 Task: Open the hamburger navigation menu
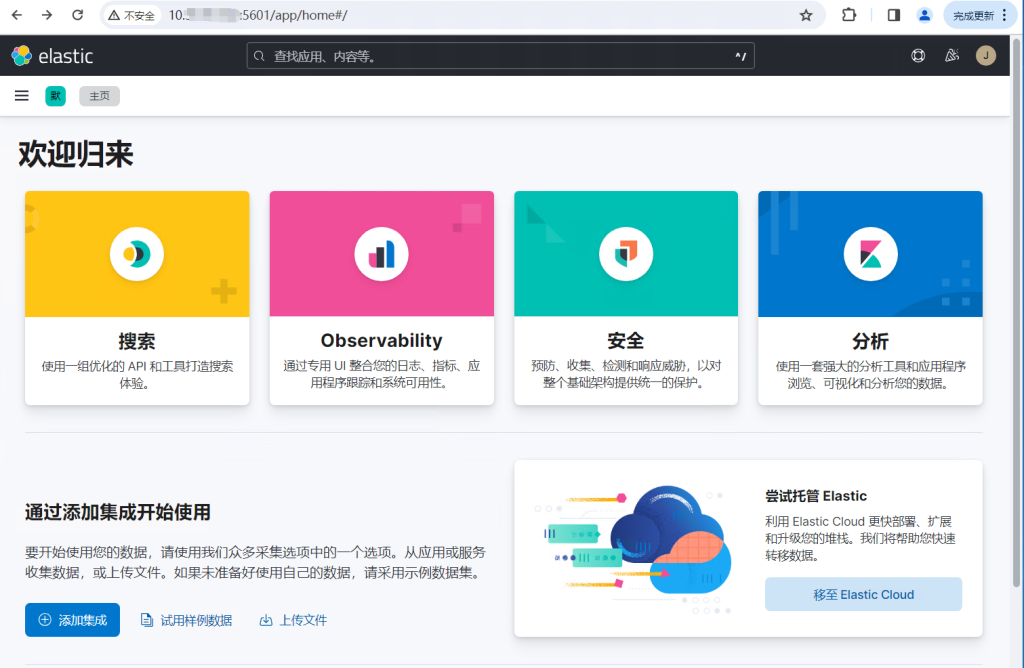pyautogui.click(x=22, y=96)
